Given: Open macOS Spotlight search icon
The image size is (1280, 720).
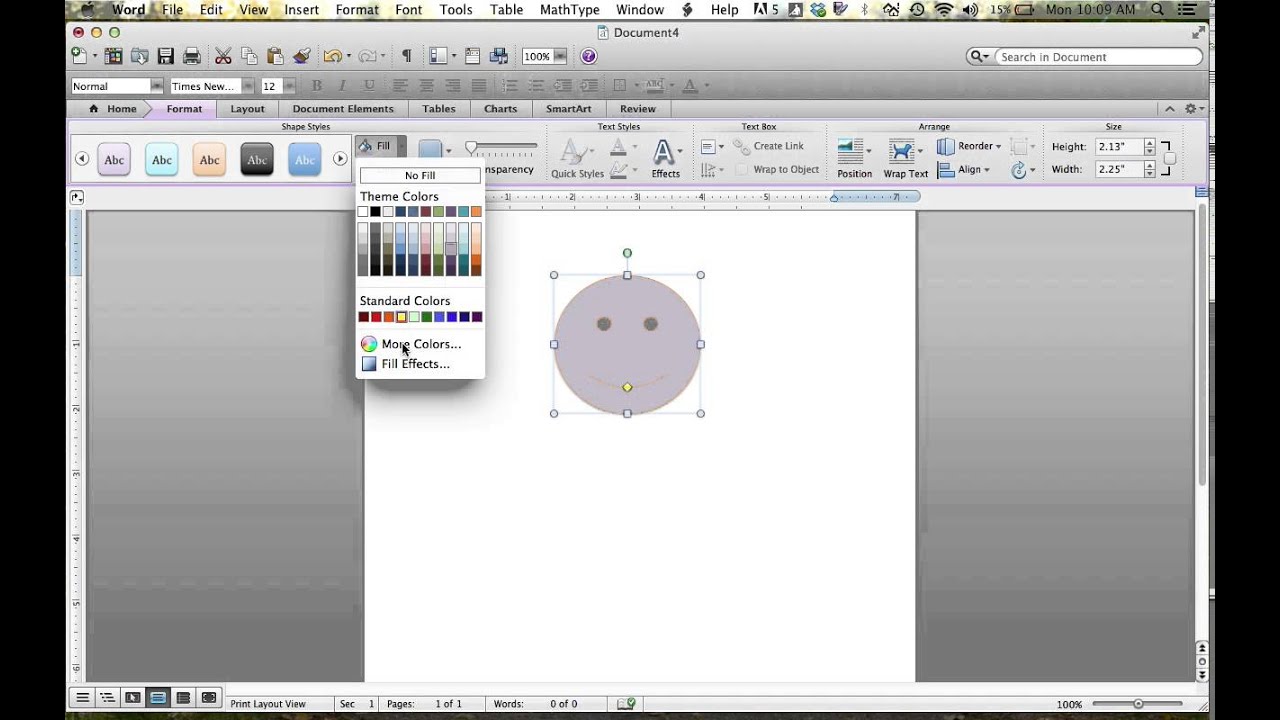Looking at the screenshot, I should coord(1157,10).
